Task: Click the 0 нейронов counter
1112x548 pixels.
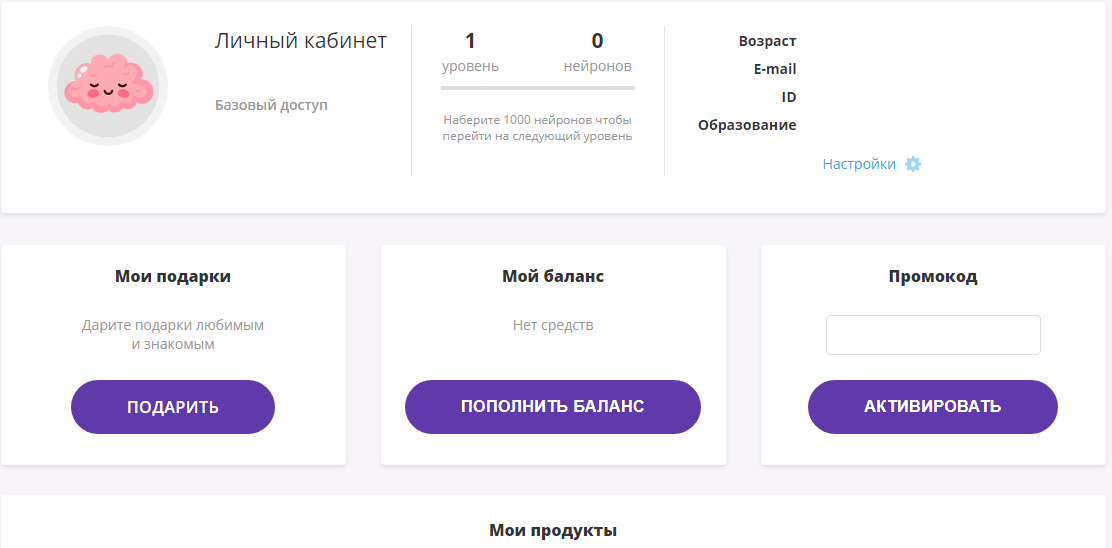Action: pos(597,52)
